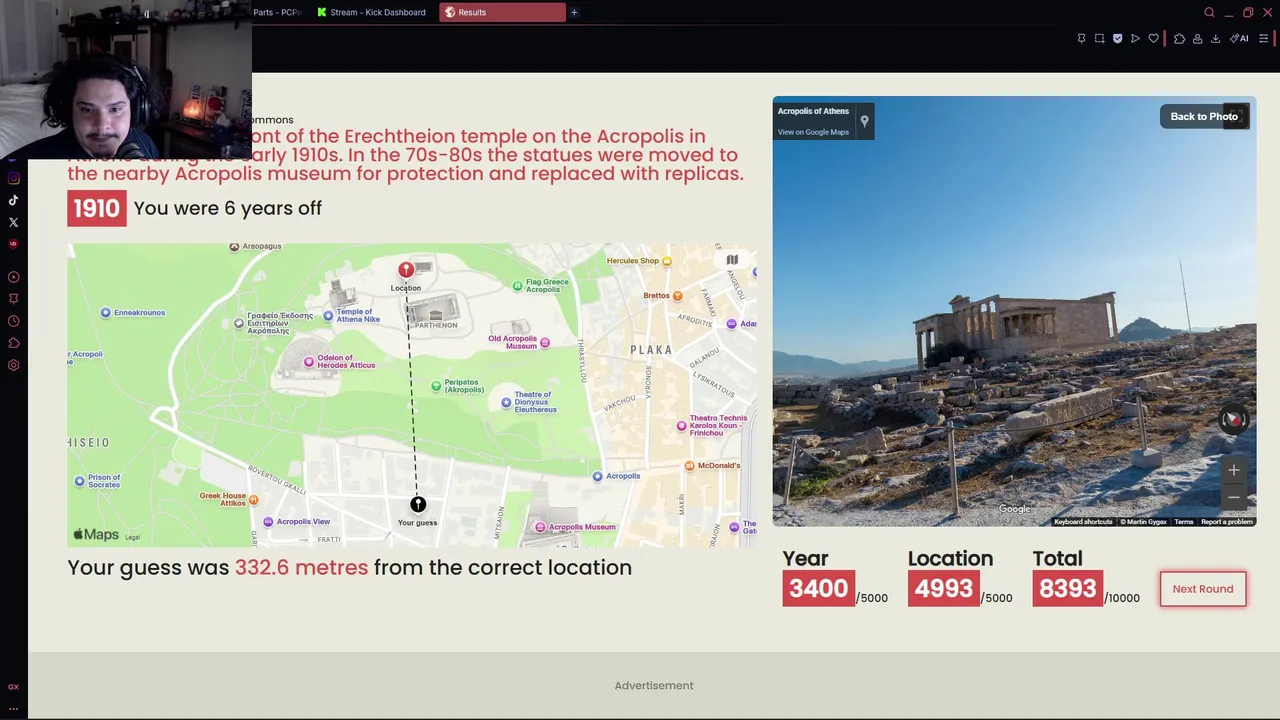This screenshot has height=720, width=1280.
Task: Select Temple of Athena Nike on map
Action: [350, 315]
